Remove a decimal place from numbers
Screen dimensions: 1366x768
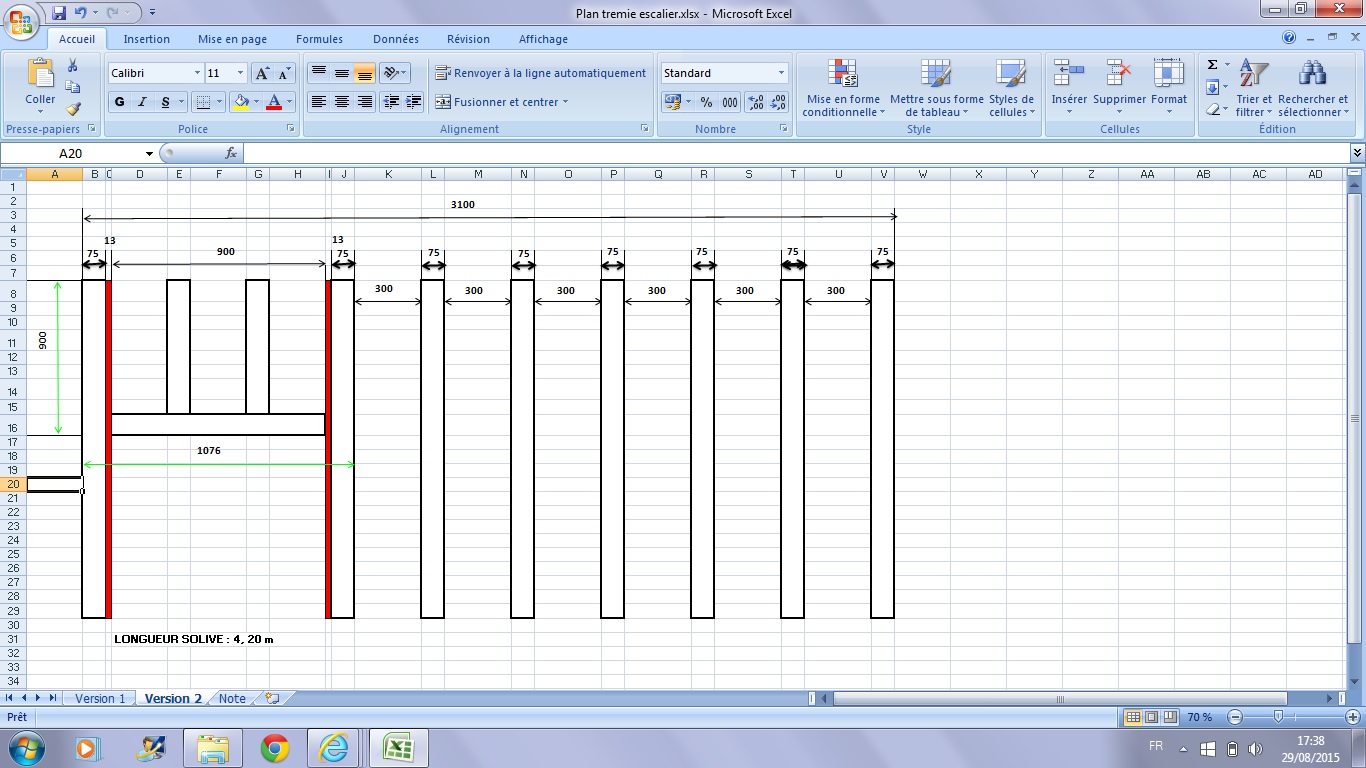777,102
